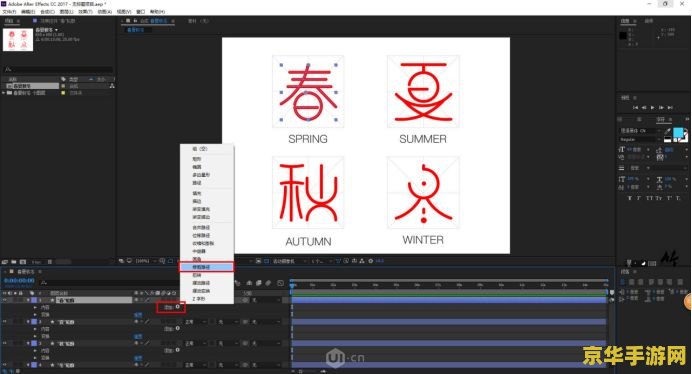
Task: Click the timeline current timecode
Action: click(19, 281)
